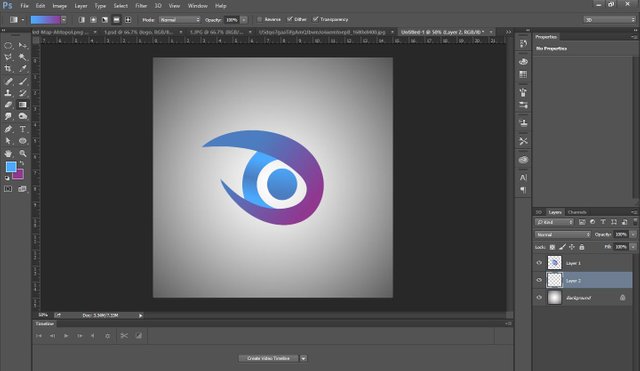Viewport: 640px width, 371px height.
Task: Open the layer blend mode Normal dropdown
Action: [x=562, y=234]
